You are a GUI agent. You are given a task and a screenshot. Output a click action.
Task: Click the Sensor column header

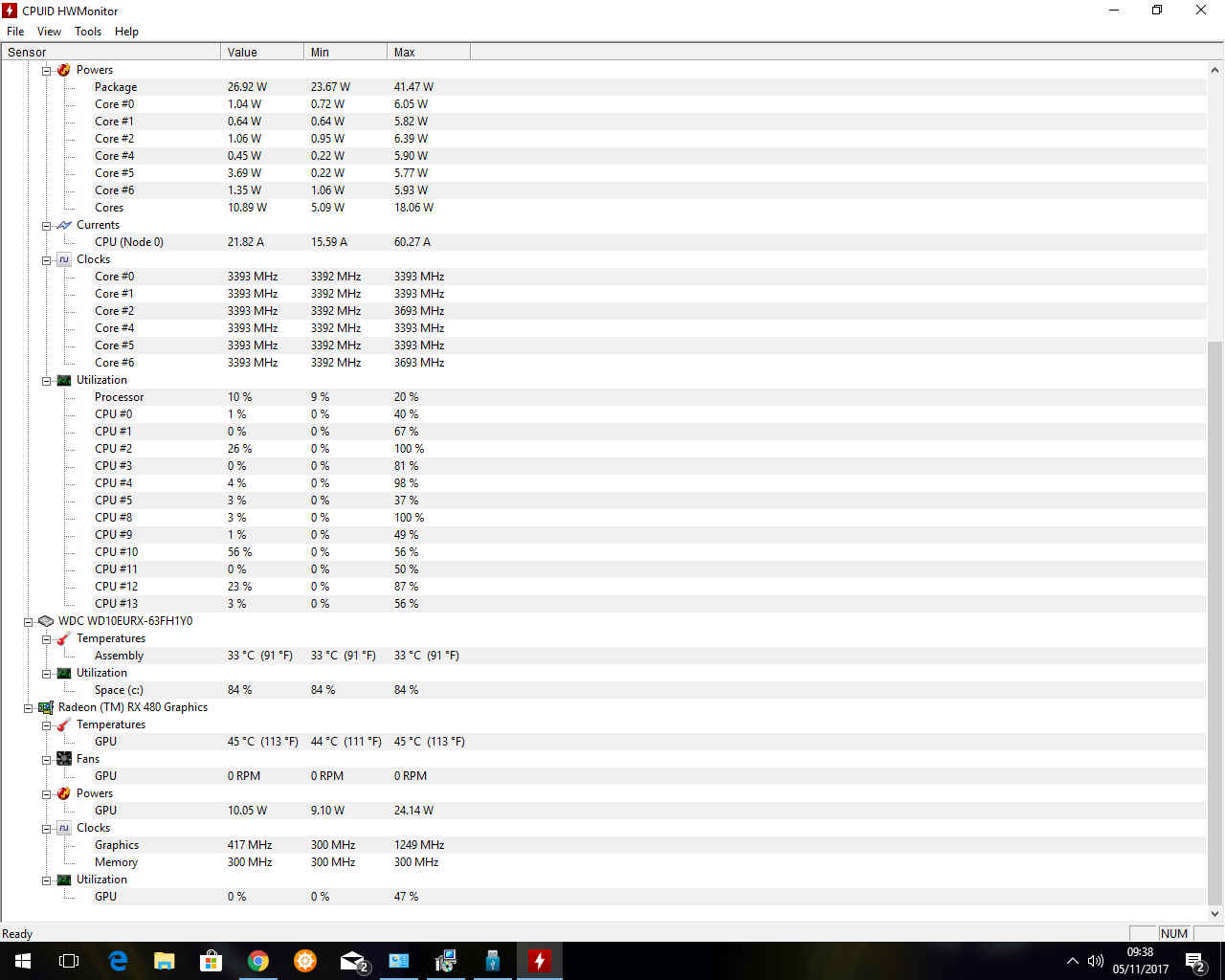pos(111,52)
